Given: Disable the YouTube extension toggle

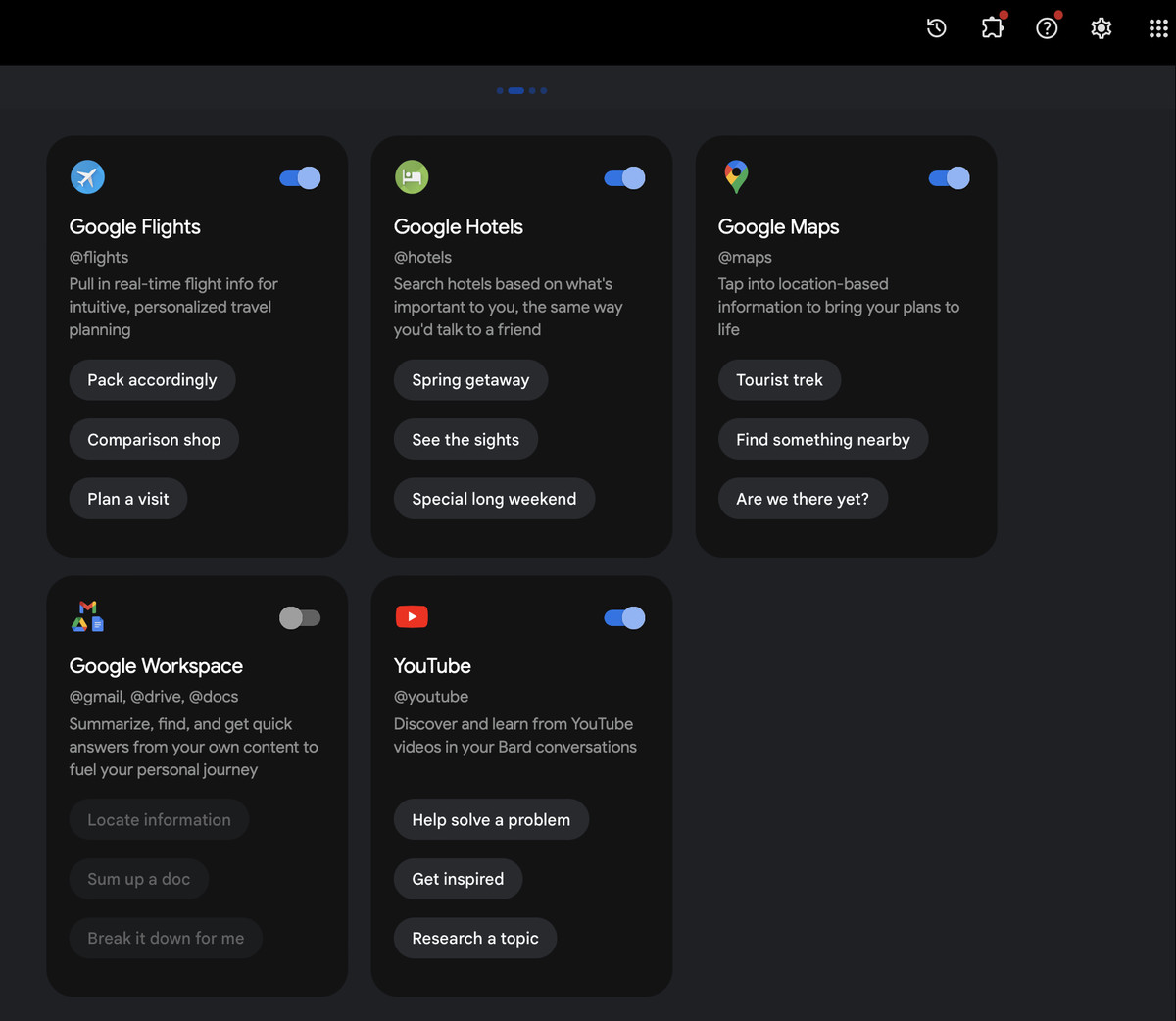Looking at the screenshot, I should [624, 618].
